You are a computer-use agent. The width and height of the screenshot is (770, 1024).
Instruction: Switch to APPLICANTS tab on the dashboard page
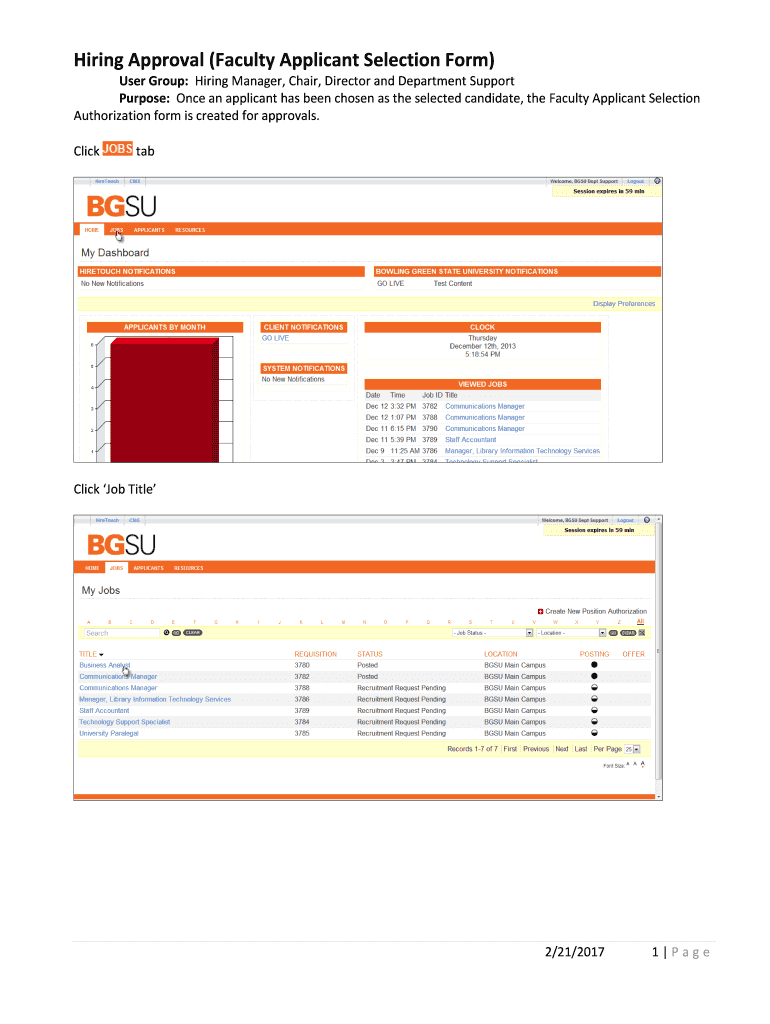point(149,230)
